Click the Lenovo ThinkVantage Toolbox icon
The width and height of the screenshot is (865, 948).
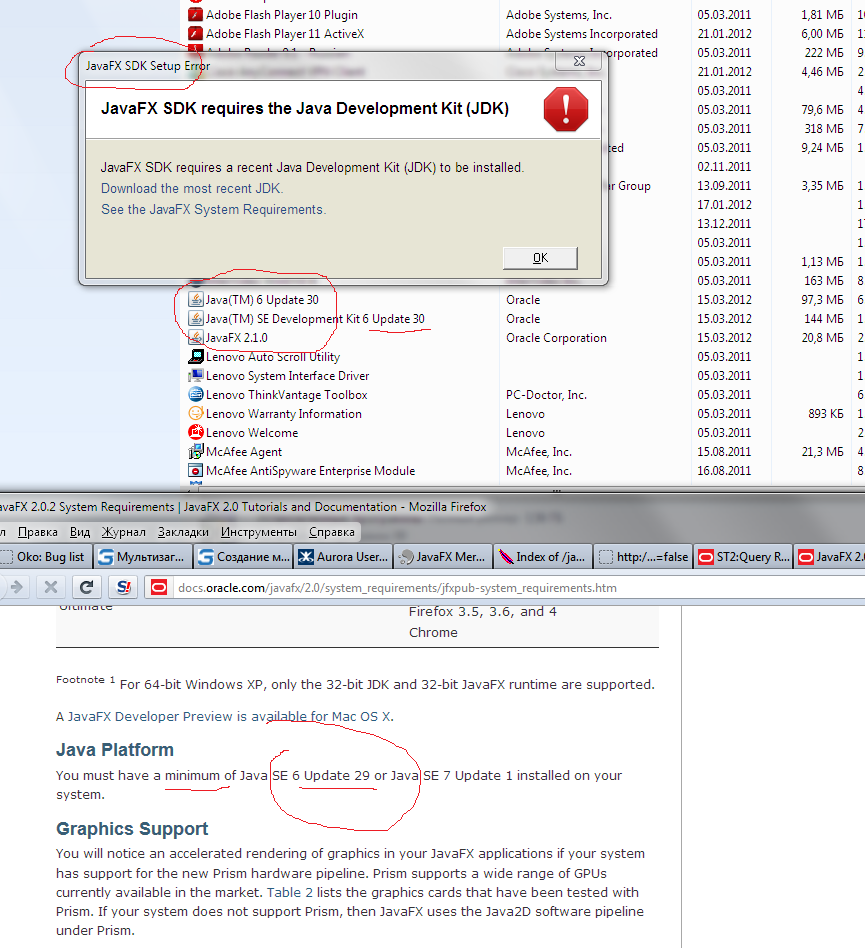196,395
